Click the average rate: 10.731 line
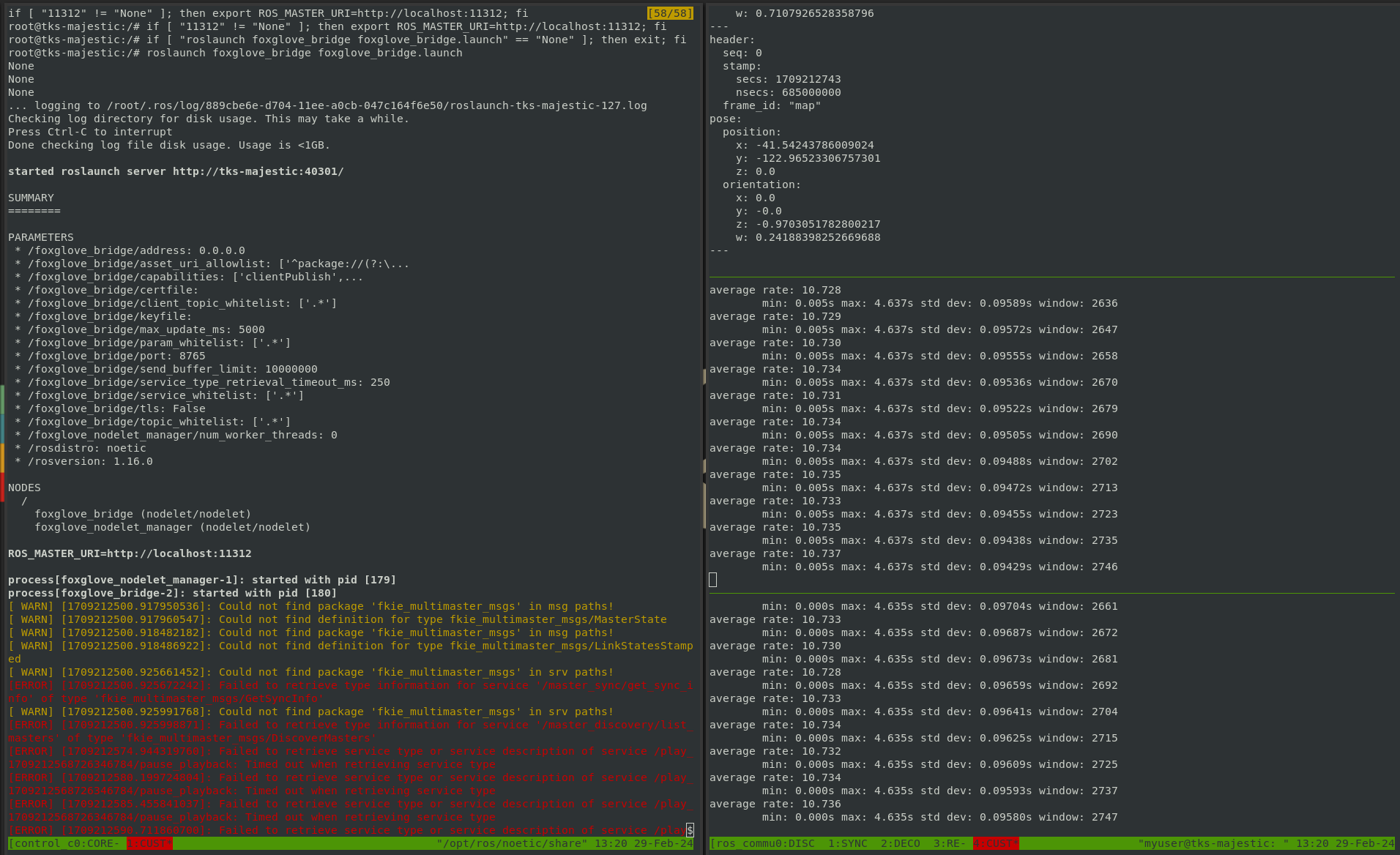Screen dimensions: 1400x855 tap(775, 395)
